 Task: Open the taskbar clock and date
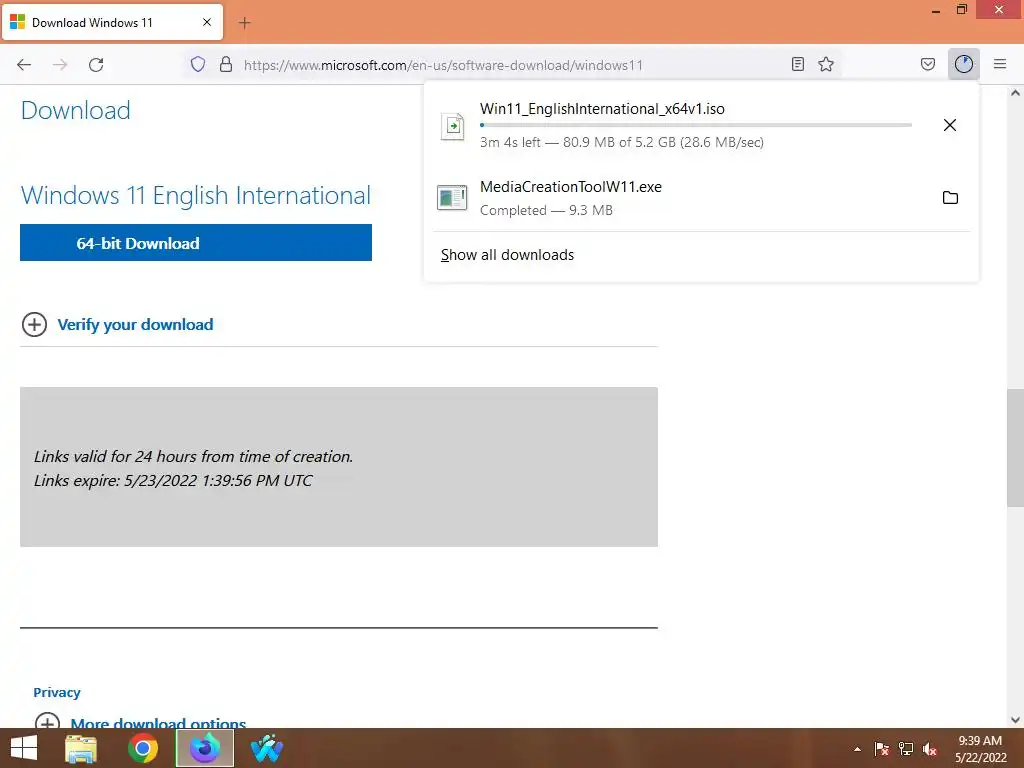pos(980,749)
